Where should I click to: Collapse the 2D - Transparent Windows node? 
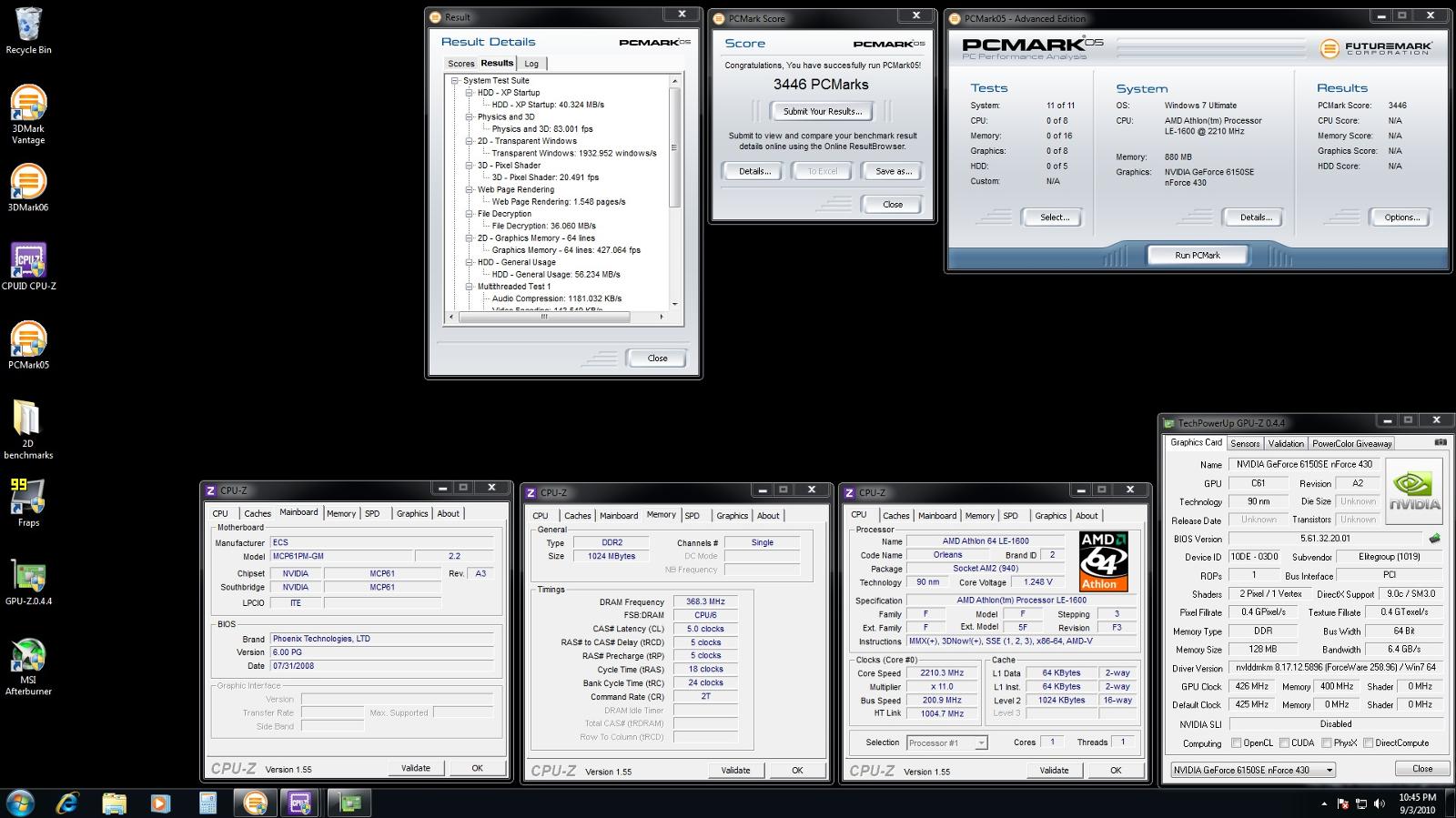[x=470, y=141]
